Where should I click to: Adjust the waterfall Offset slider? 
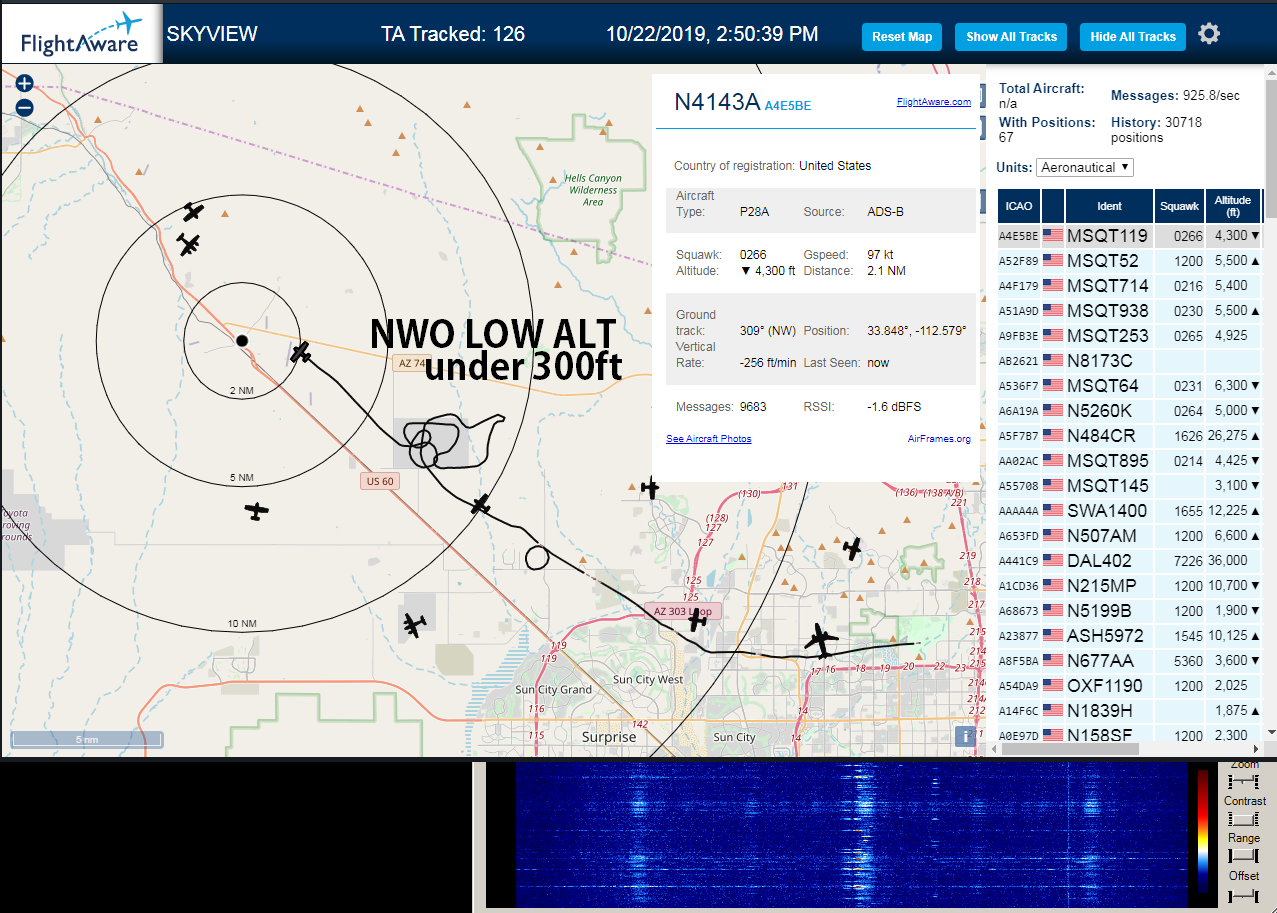tap(1244, 894)
